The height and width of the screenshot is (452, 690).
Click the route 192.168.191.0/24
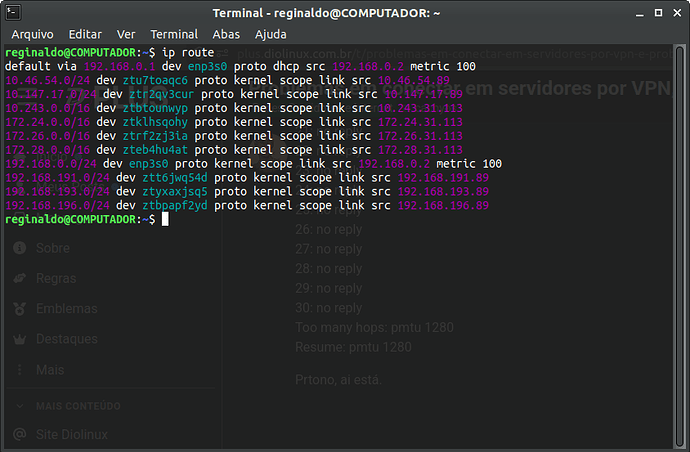click(57, 178)
